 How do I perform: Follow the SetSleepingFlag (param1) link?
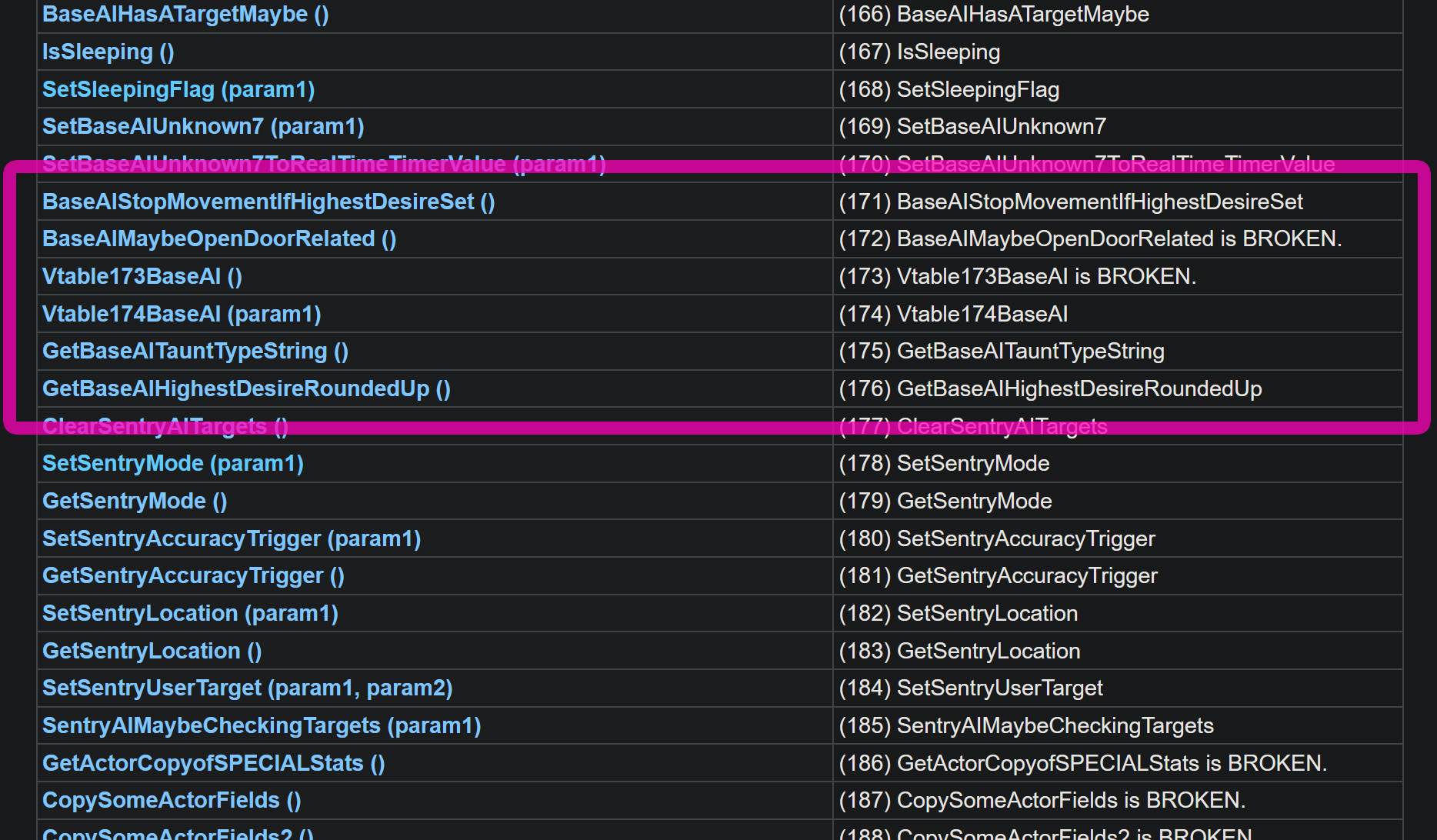[178, 89]
